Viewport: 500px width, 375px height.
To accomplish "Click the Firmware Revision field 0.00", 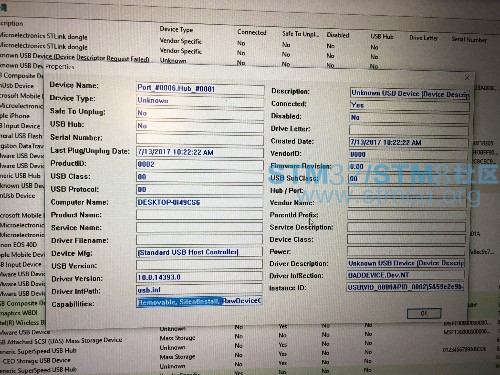I will [x=408, y=167].
